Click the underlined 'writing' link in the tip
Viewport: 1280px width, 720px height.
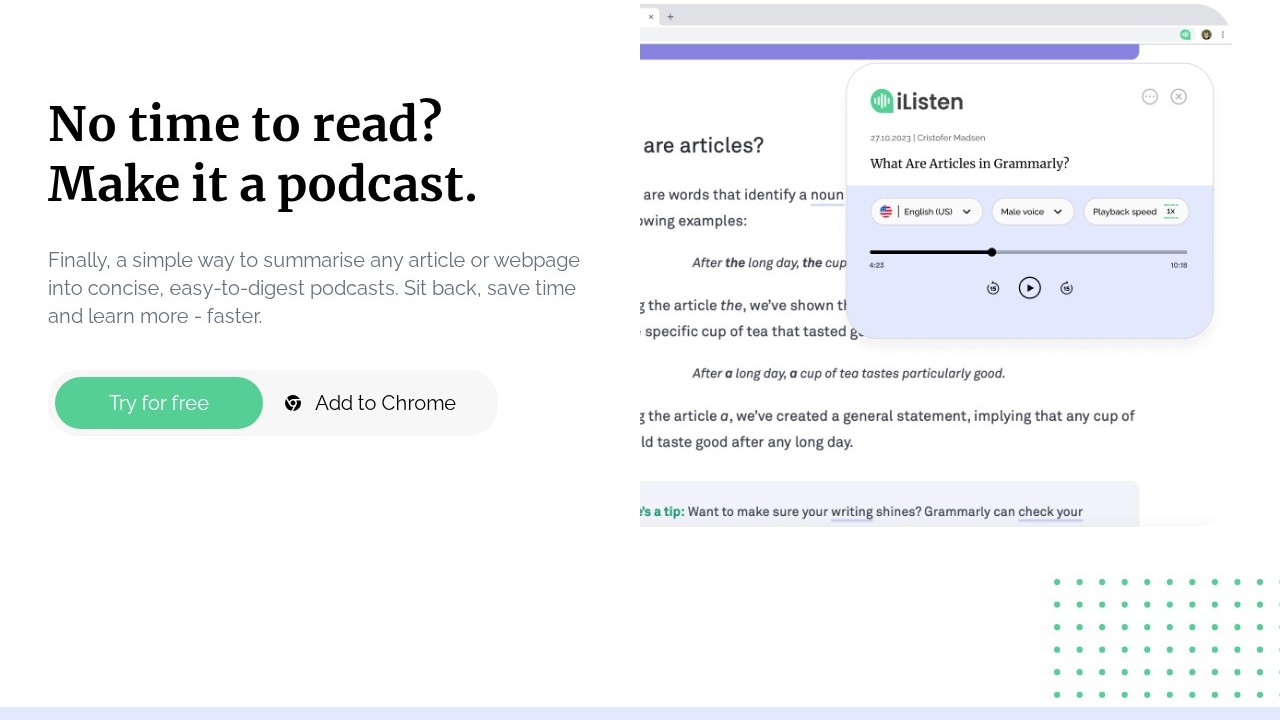coord(852,512)
